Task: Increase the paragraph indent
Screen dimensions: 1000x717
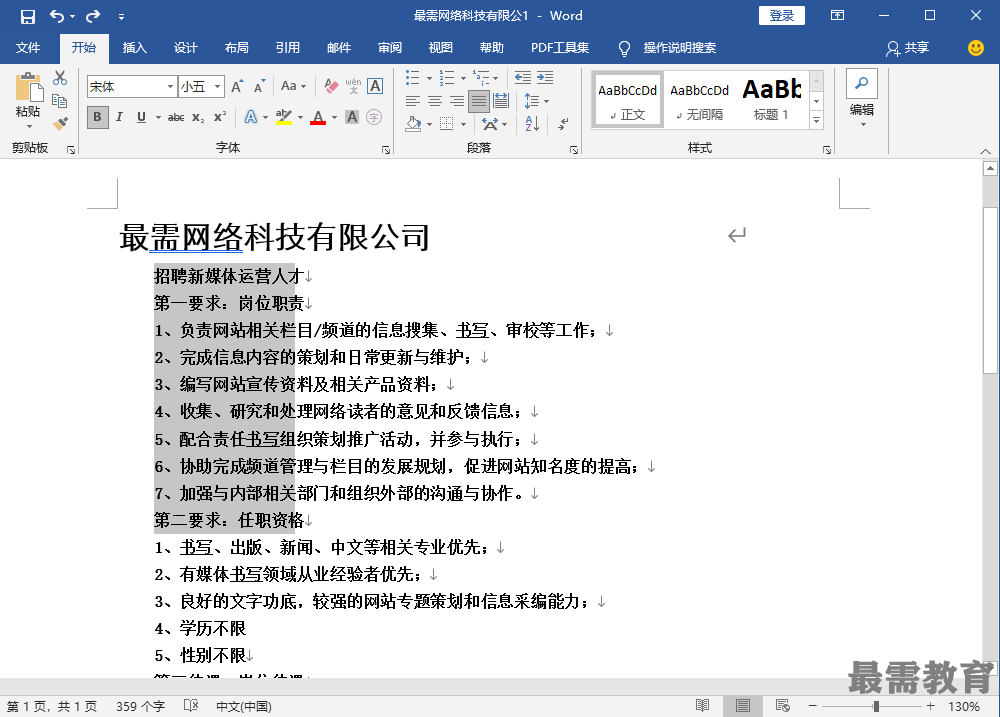Action: click(545, 78)
